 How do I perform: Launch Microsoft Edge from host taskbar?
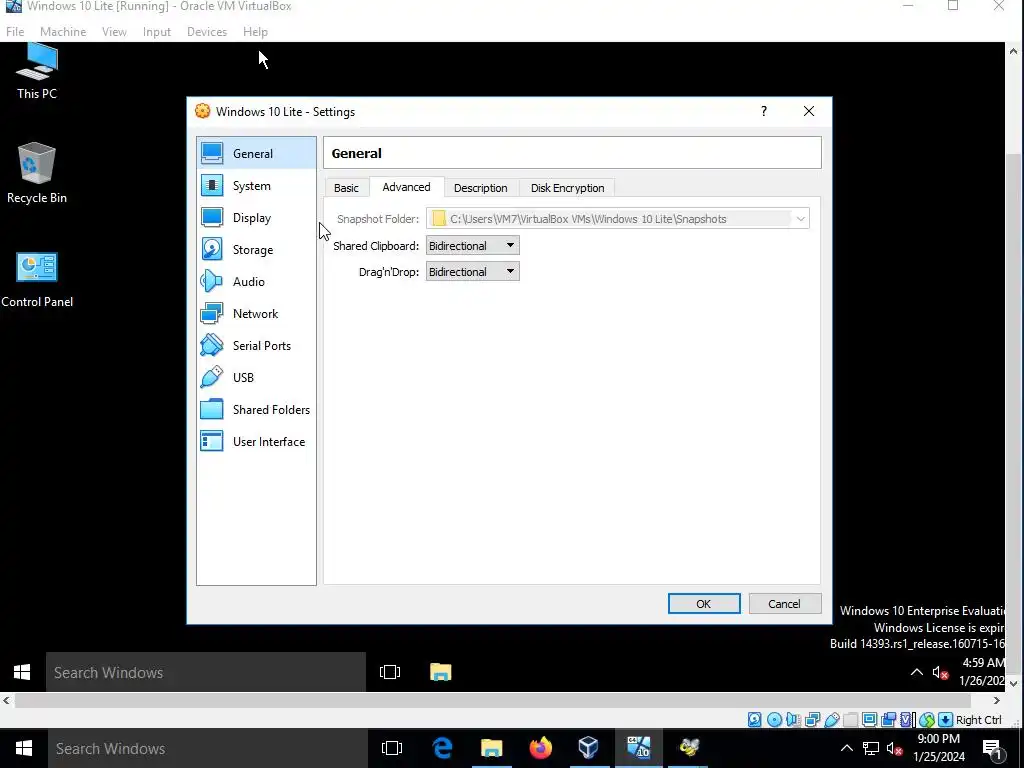(442, 748)
